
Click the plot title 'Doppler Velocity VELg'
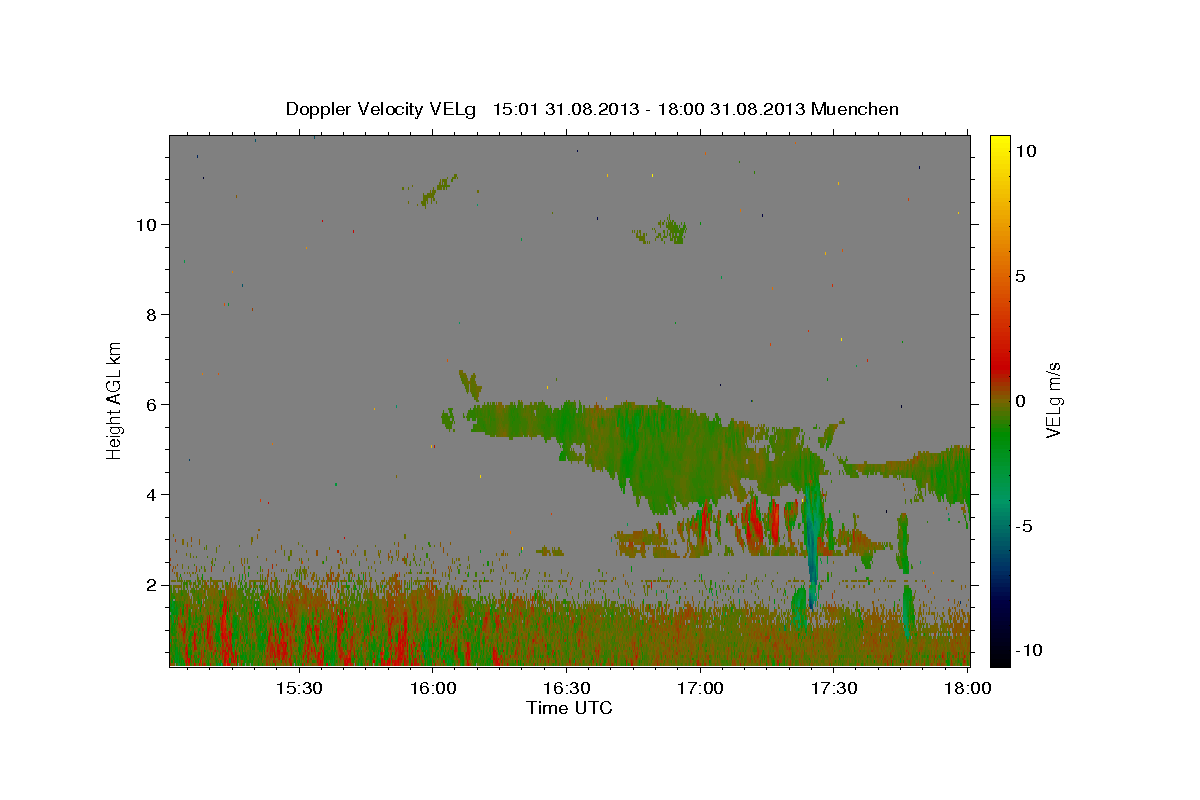(383, 109)
